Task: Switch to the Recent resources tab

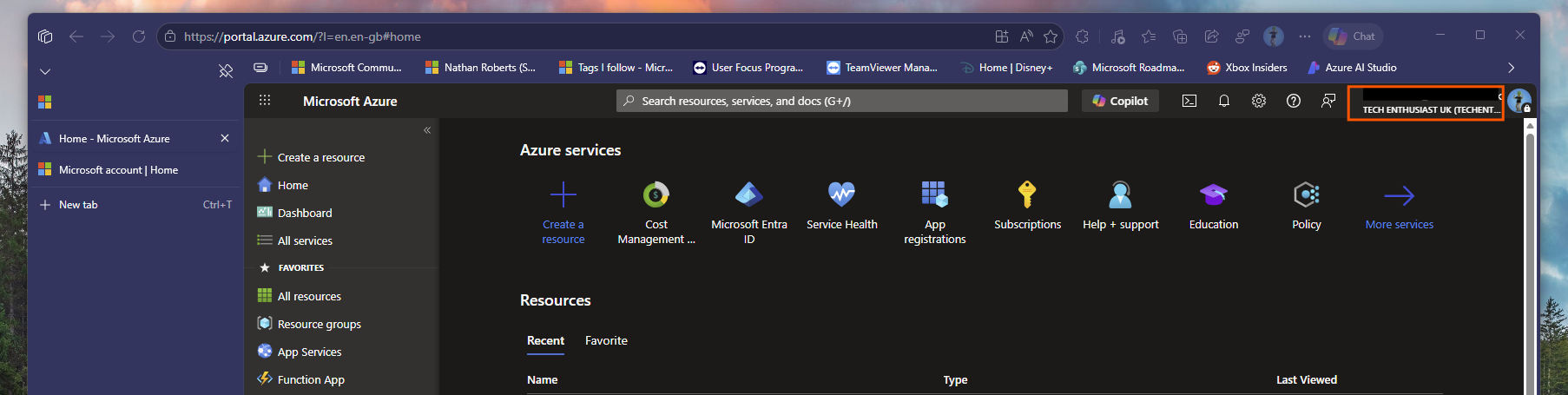Action: pos(545,340)
